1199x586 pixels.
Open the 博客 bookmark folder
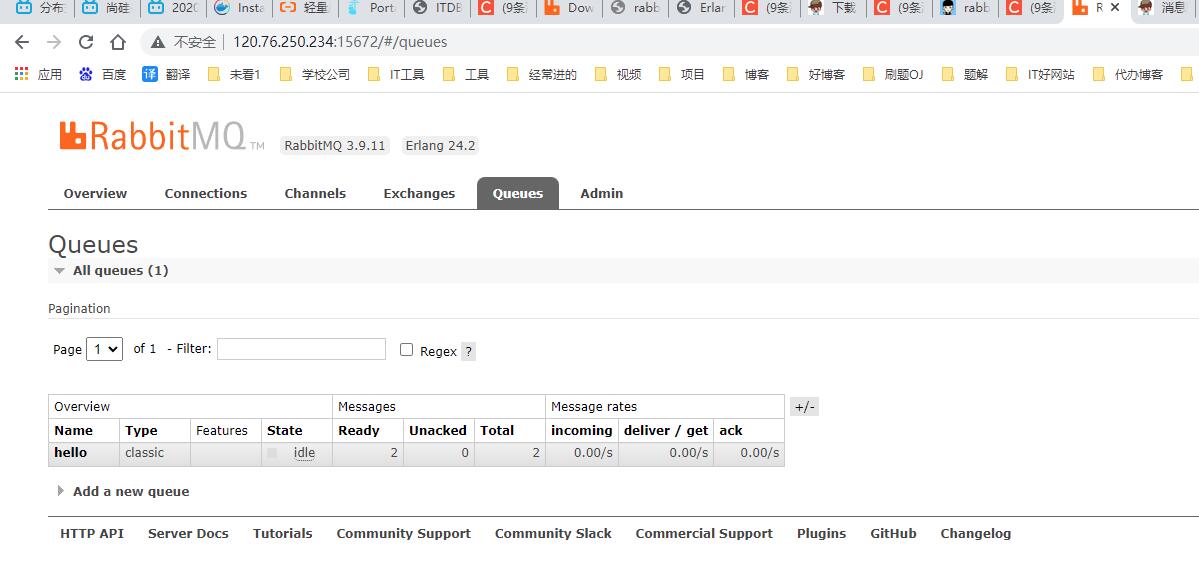click(x=746, y=74)
